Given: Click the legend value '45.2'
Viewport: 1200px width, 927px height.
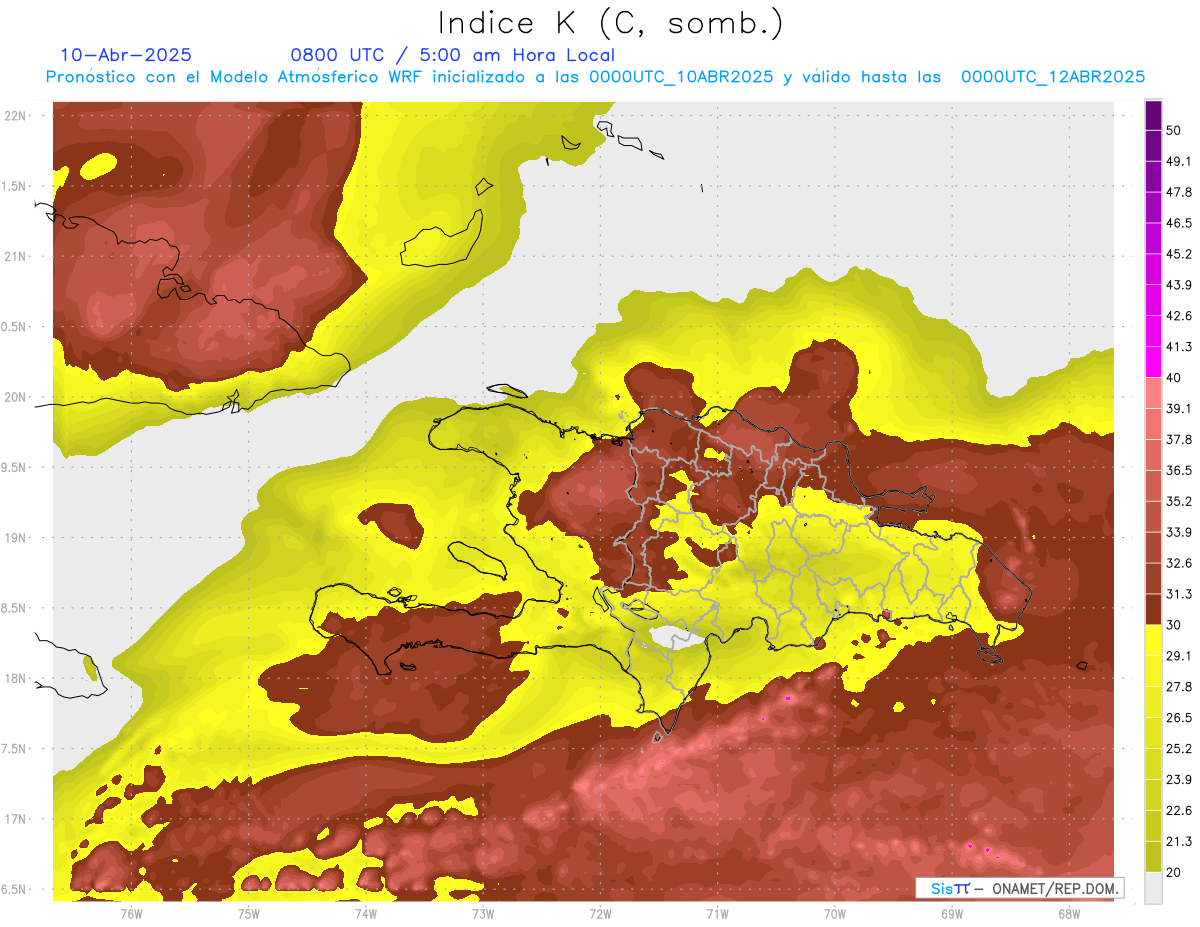Looking at the screenshot, I should (1179, 254).
